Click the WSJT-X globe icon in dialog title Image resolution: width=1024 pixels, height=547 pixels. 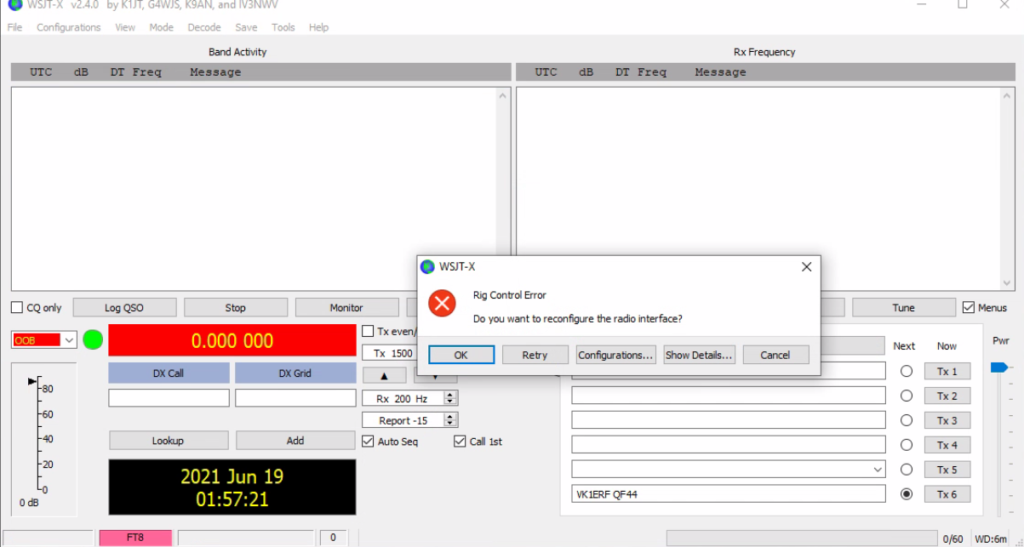(428, 267)
